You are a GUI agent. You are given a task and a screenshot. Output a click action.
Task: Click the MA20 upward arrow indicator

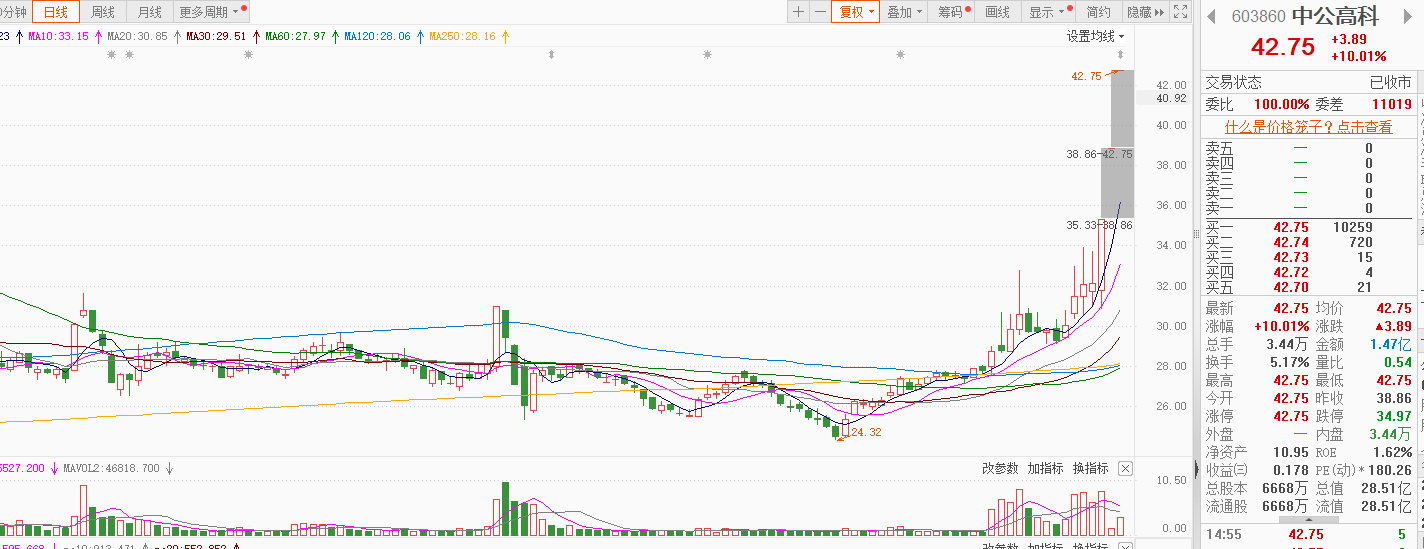click(177, 37)
